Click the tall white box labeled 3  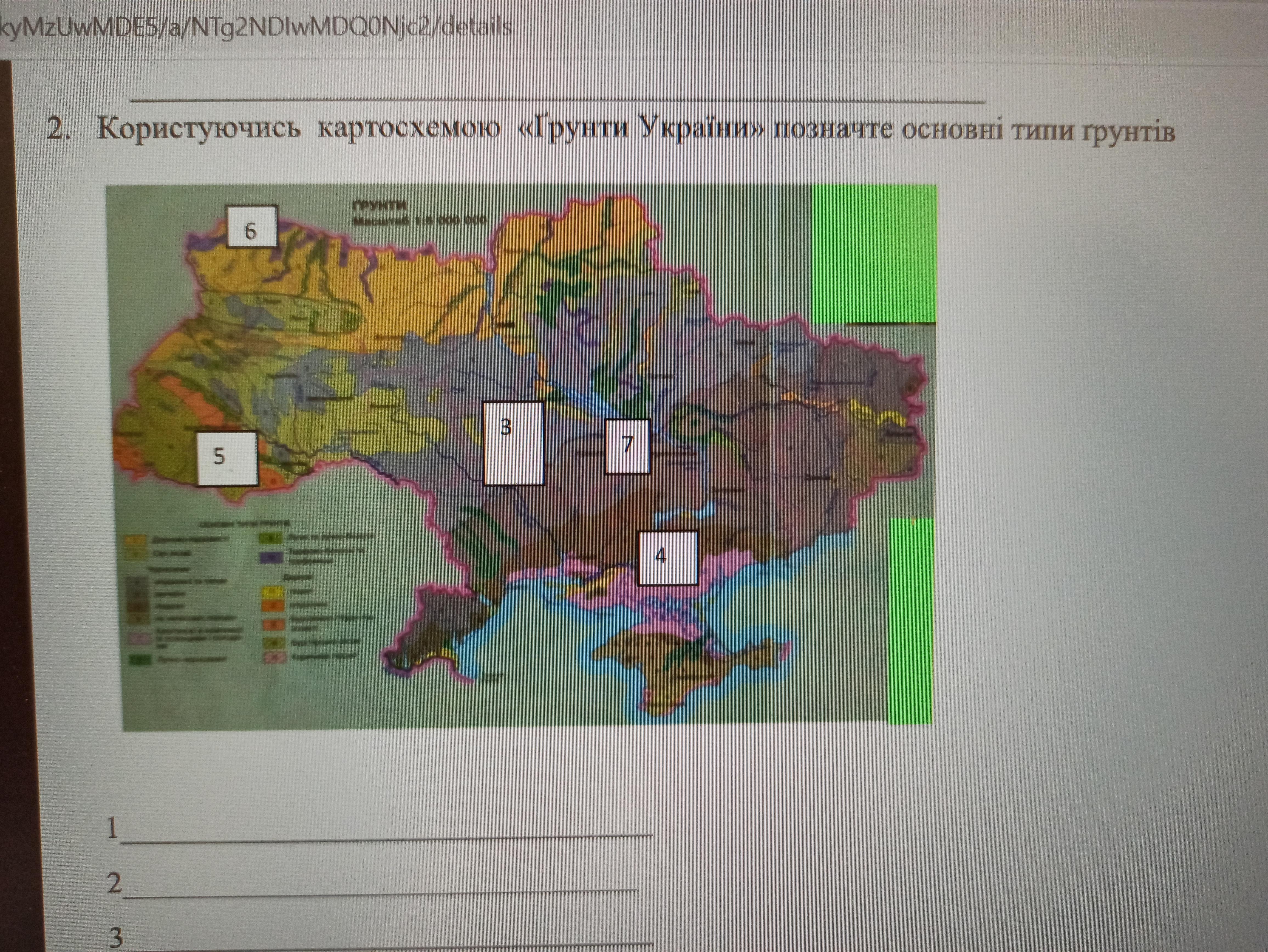click(513, 444)
